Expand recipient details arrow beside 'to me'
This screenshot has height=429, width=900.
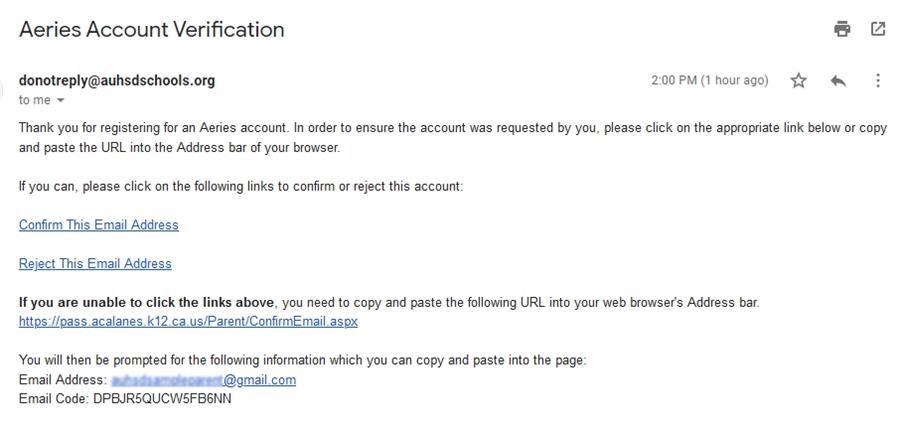pos(60,101)
